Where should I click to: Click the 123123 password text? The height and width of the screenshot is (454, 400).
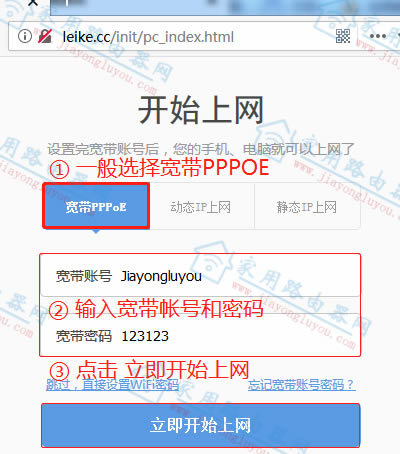pos(145,336)
